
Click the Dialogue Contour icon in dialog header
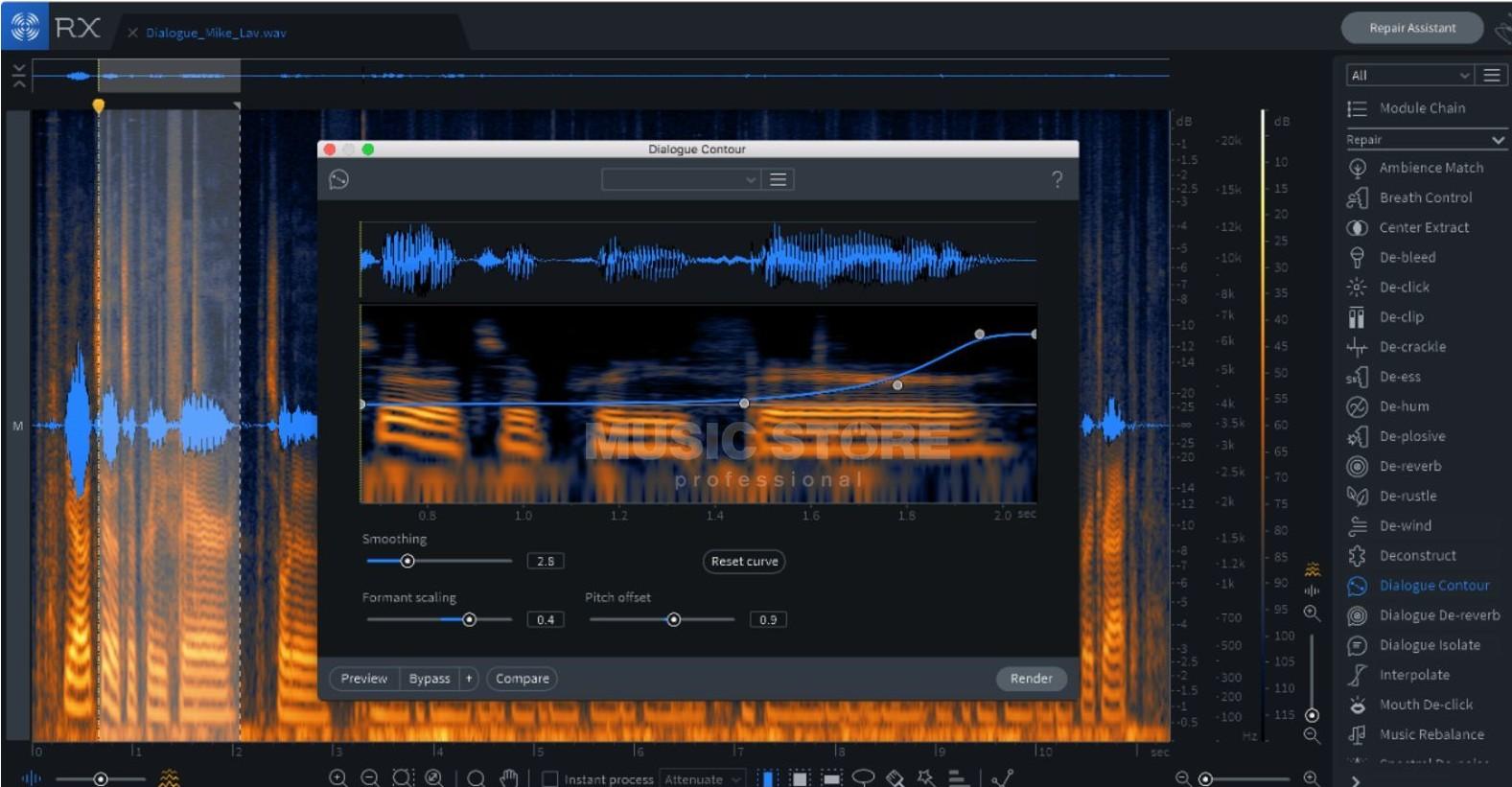(x=338, y=179)
